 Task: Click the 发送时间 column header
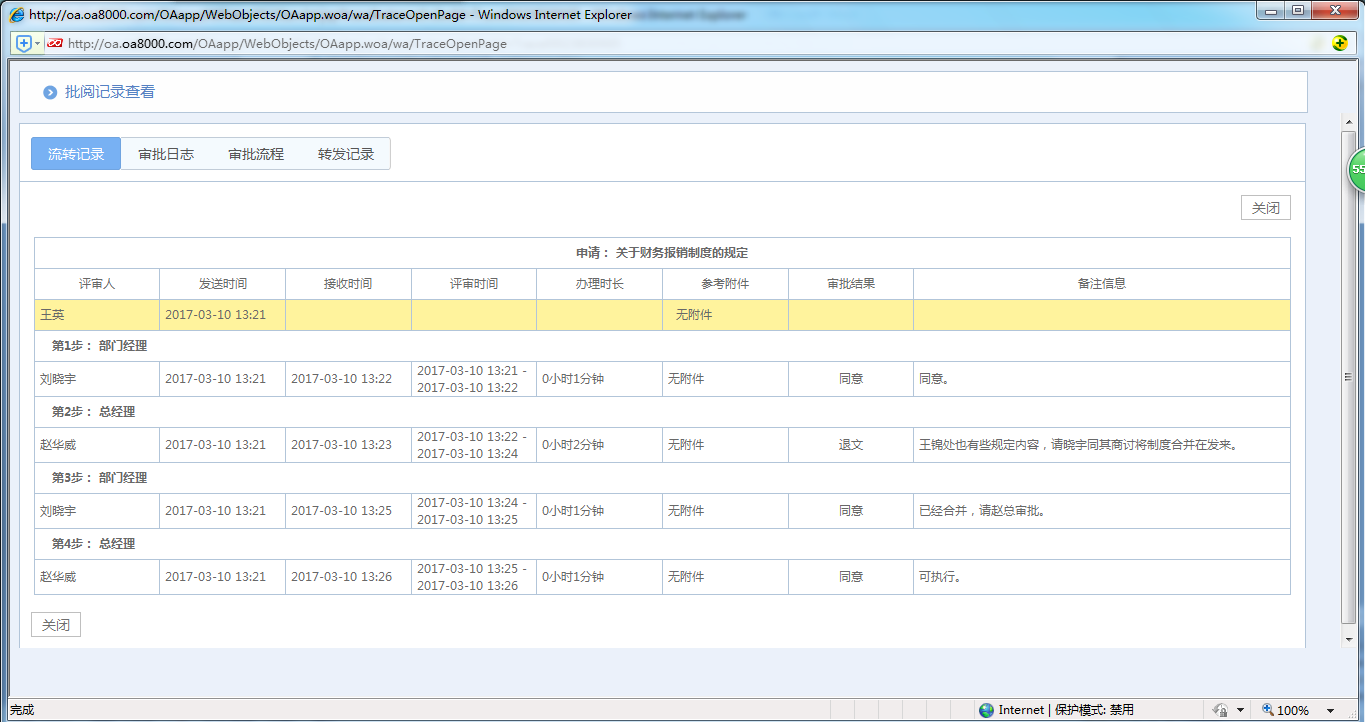pyautogui.click(x=222, y=284)
